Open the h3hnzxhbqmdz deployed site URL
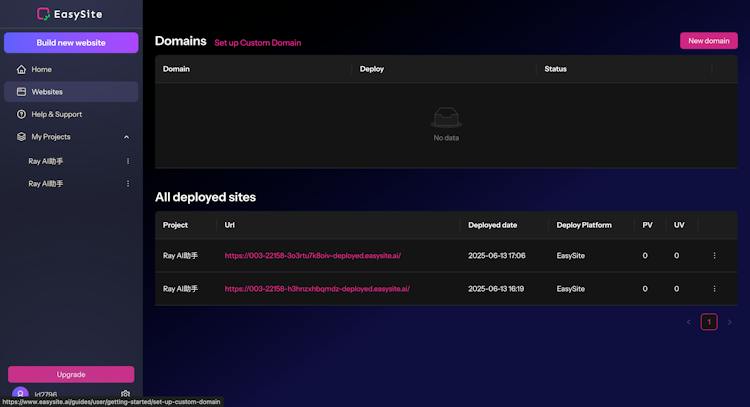 pyautogui.click(x=317, y=289)
